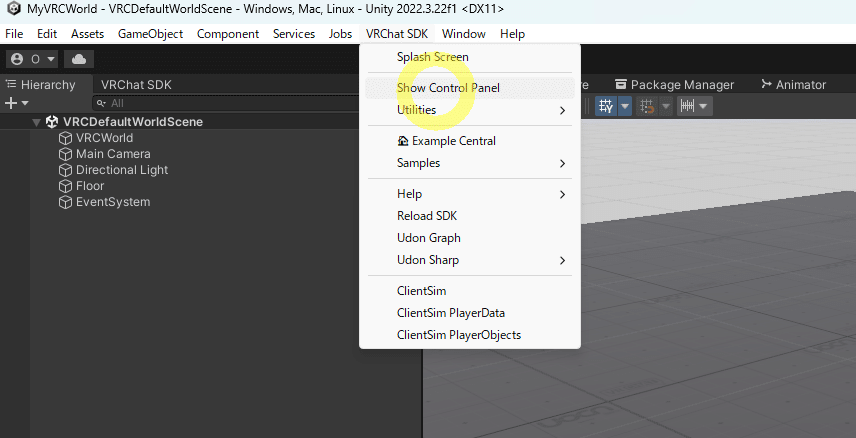This screenshot has height=438, width=856.
Task: Choose Reload SDK
Action: [469, 216]
